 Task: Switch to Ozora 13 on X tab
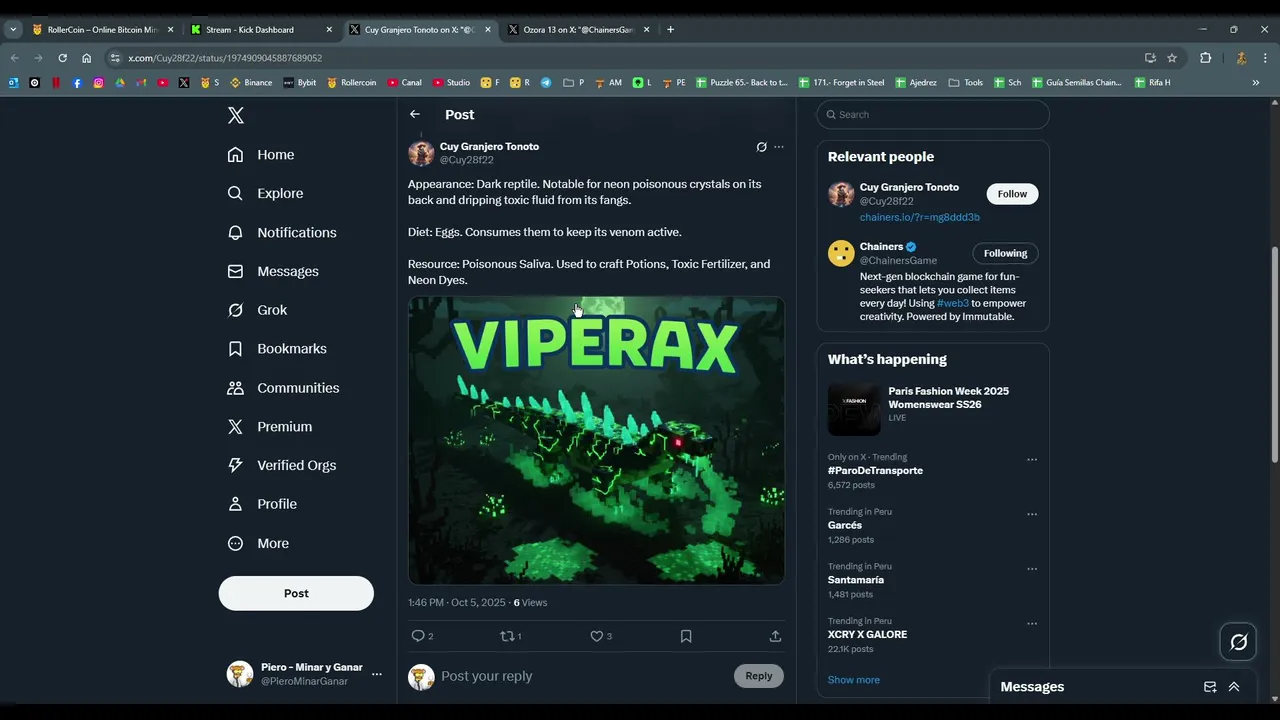[x=578, y=30]
